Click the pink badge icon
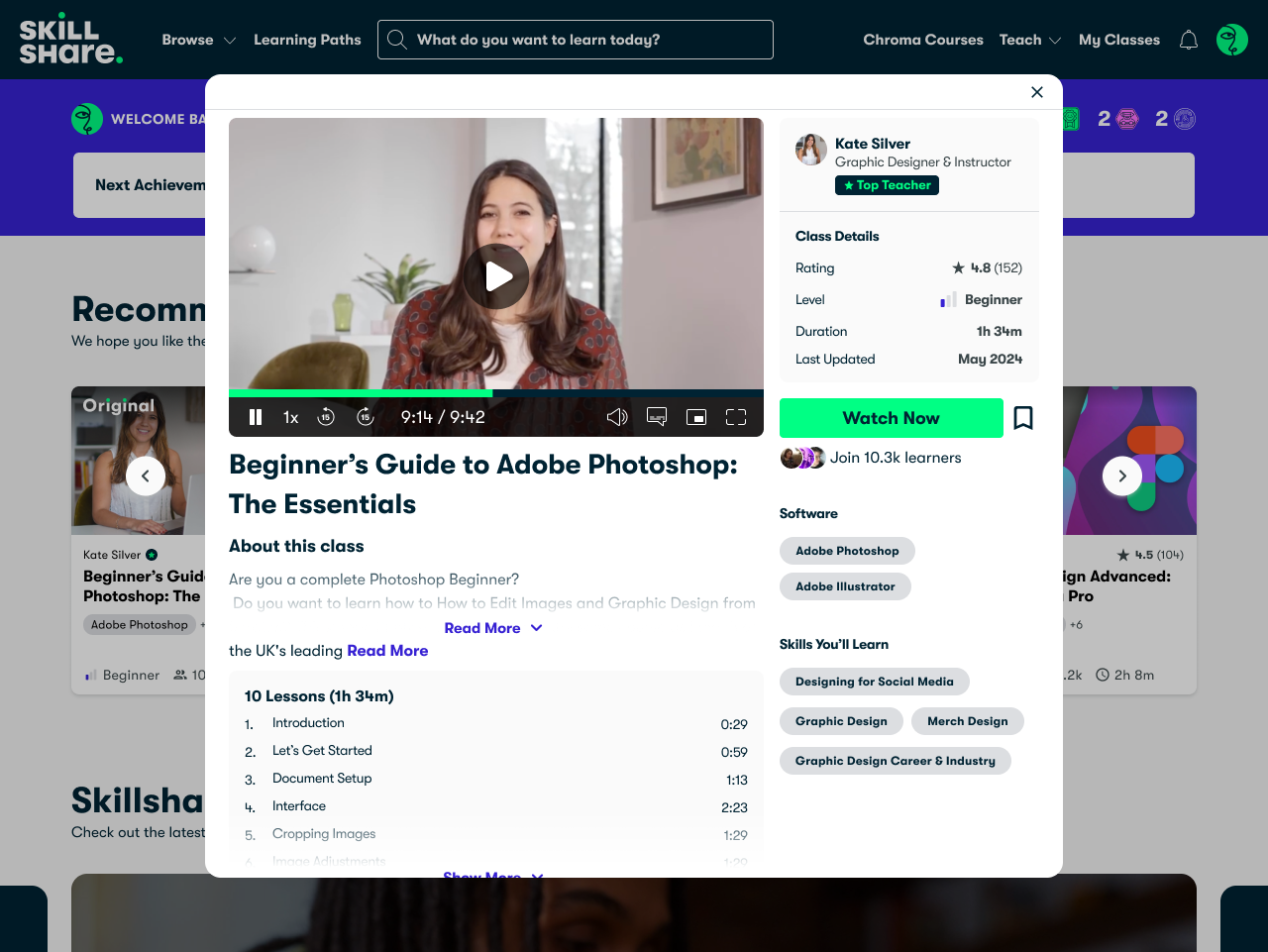The width and height of the screenshot is (1268, 952). point(1128,119)
